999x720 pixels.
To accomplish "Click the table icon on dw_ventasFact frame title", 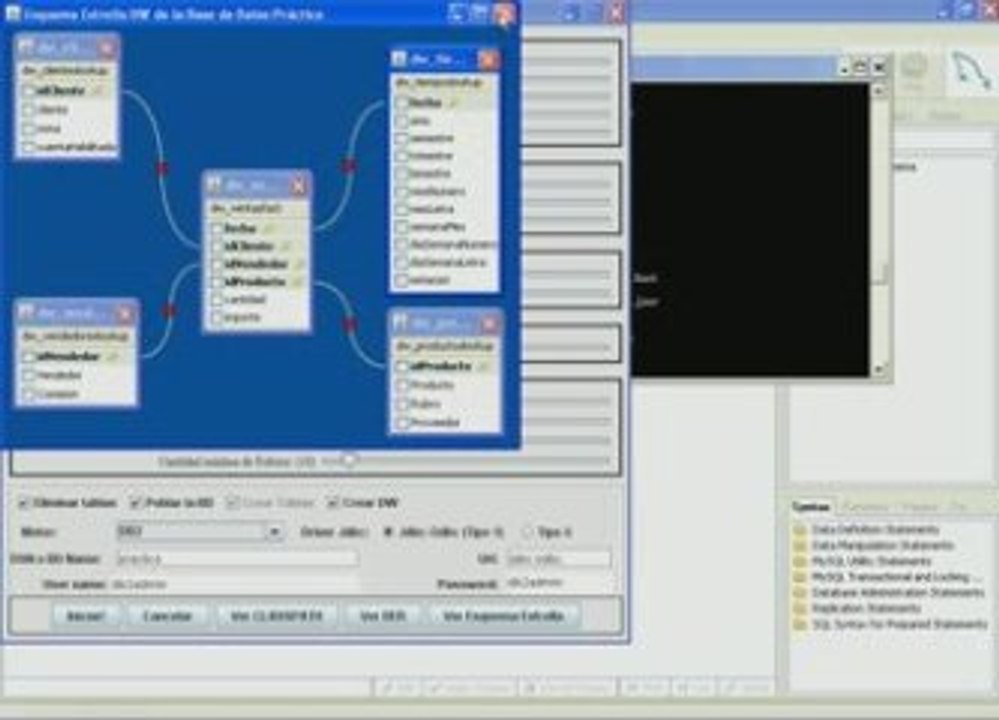I will [214, 185].
